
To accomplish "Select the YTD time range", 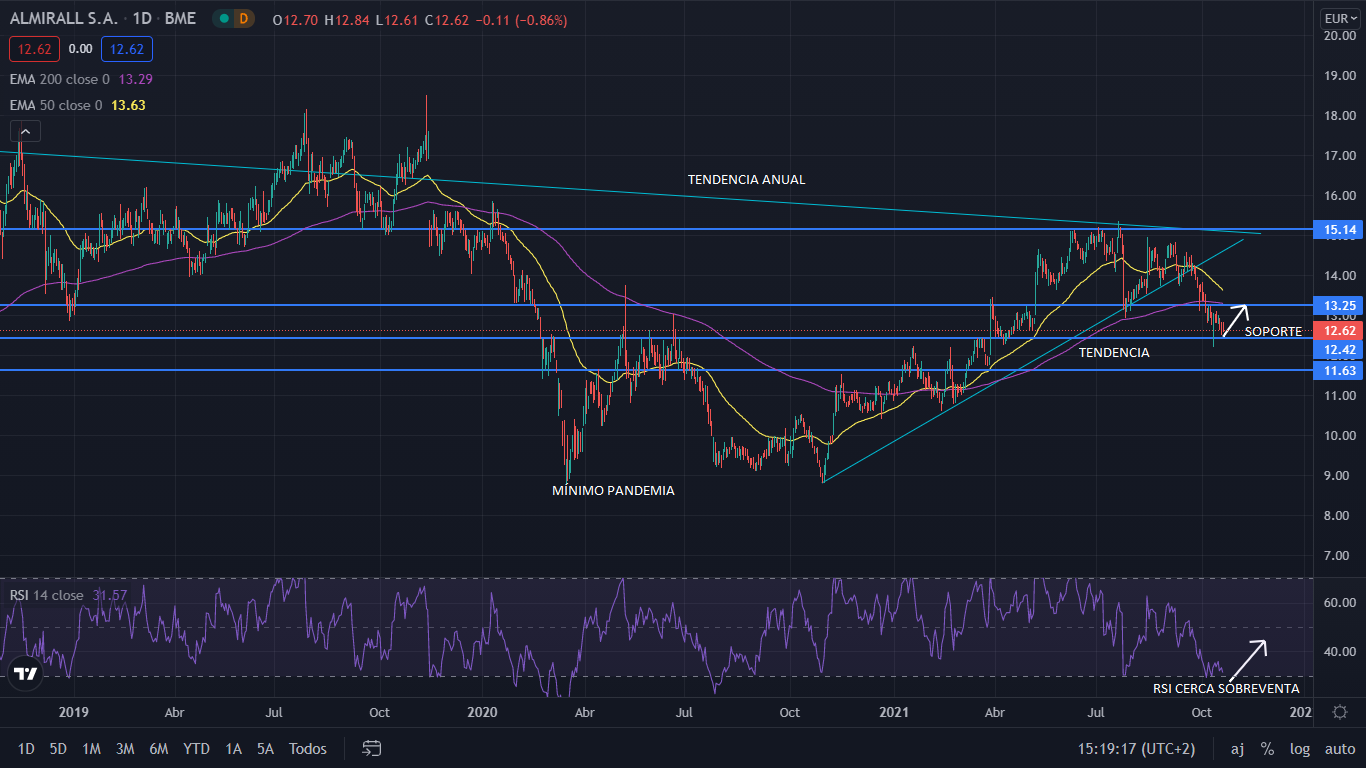I will coord(196,748).
